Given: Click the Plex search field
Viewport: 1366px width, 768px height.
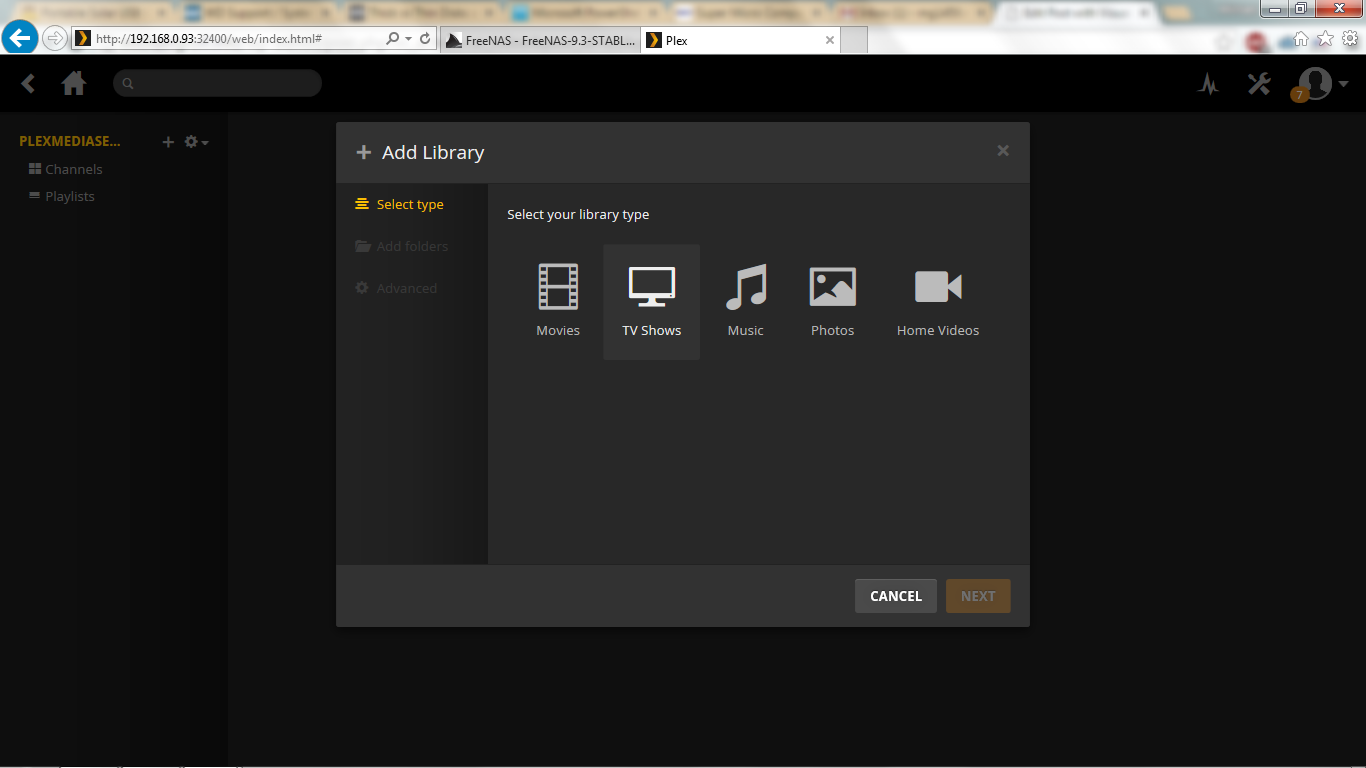Looking at the screenshot, I should 218,84.
